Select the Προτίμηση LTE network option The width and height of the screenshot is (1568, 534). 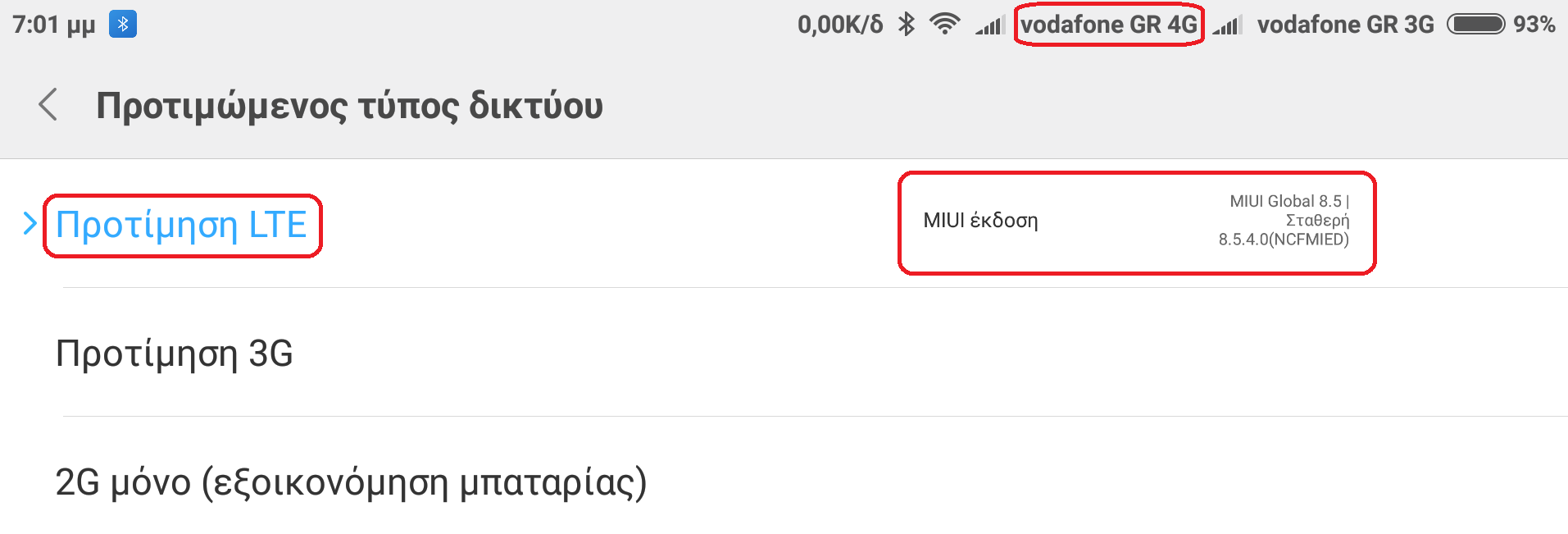coord(181,225)
